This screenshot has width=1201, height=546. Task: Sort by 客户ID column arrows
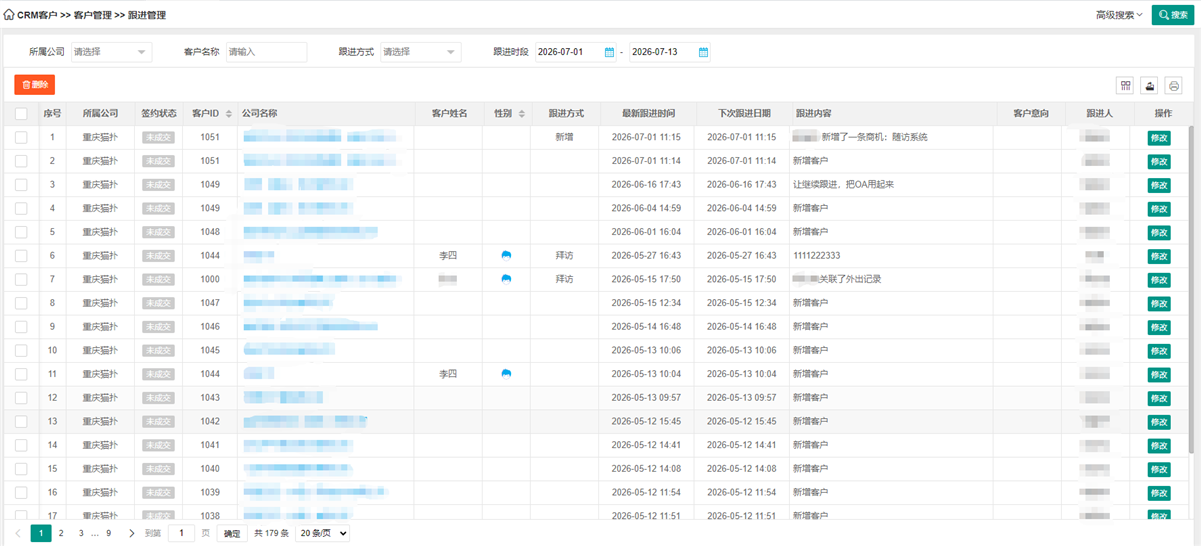point(228,114)
